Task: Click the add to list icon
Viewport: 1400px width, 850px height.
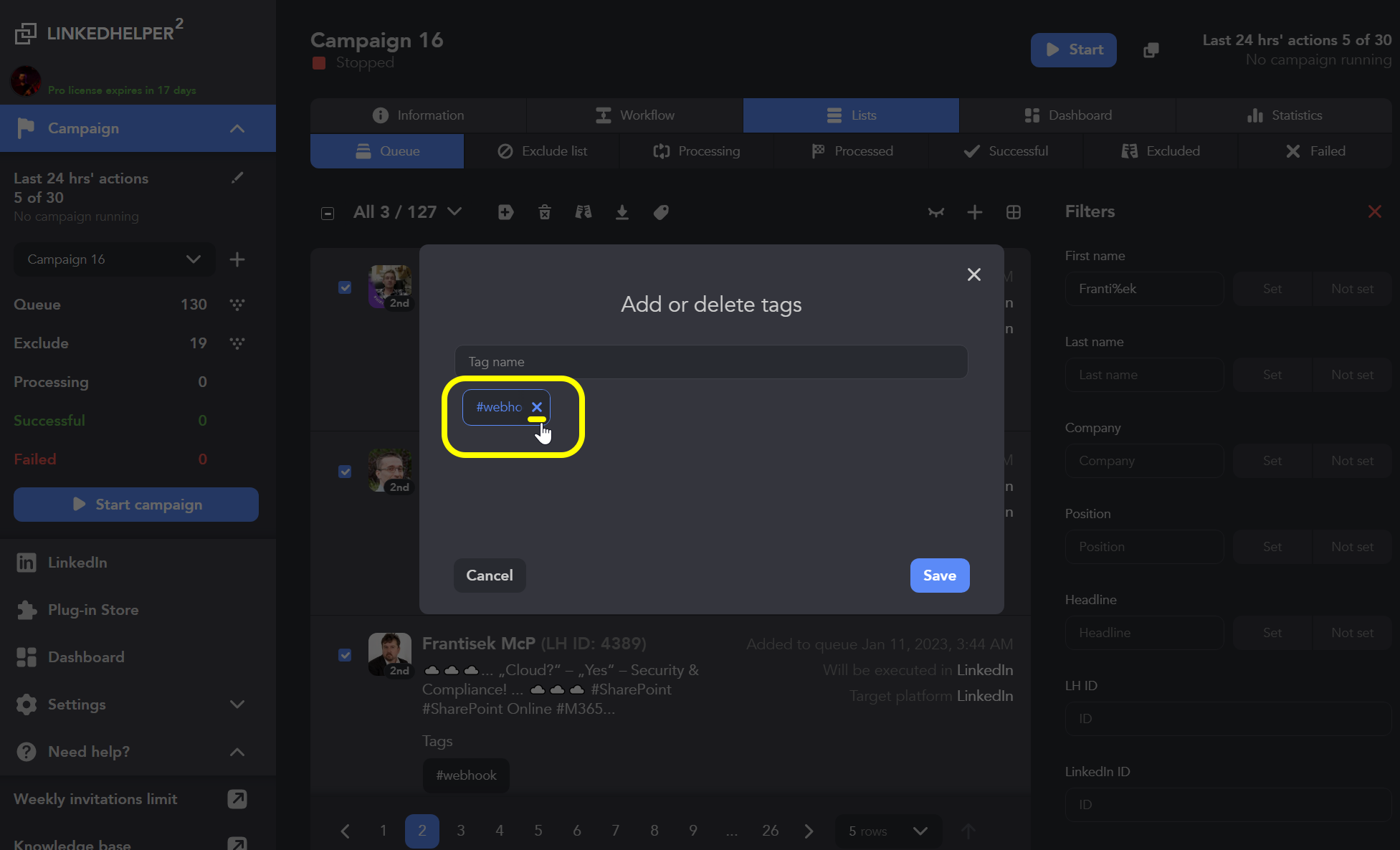Action: click(x=506, y=212)
